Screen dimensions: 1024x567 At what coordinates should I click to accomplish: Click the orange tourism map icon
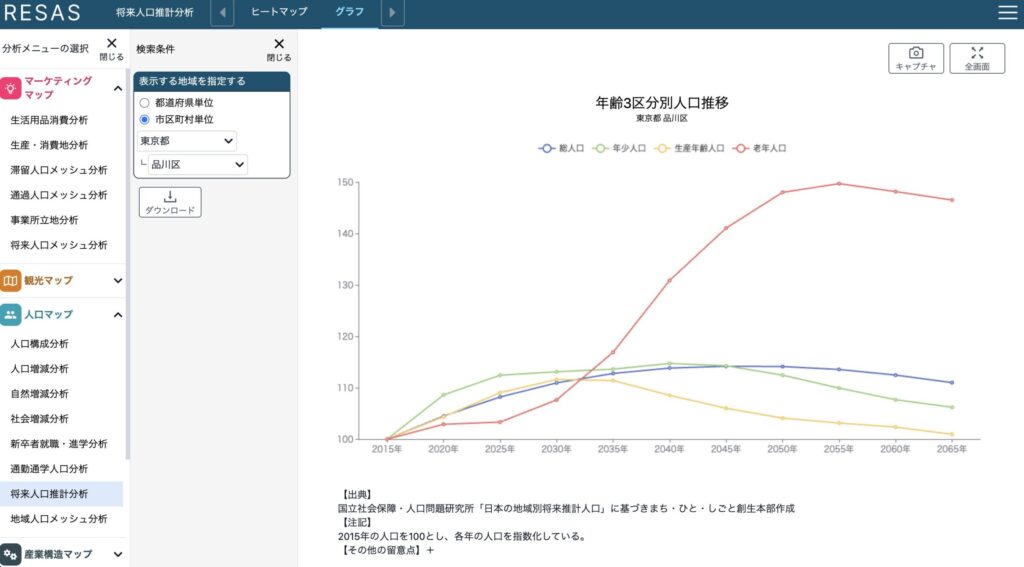11,281
